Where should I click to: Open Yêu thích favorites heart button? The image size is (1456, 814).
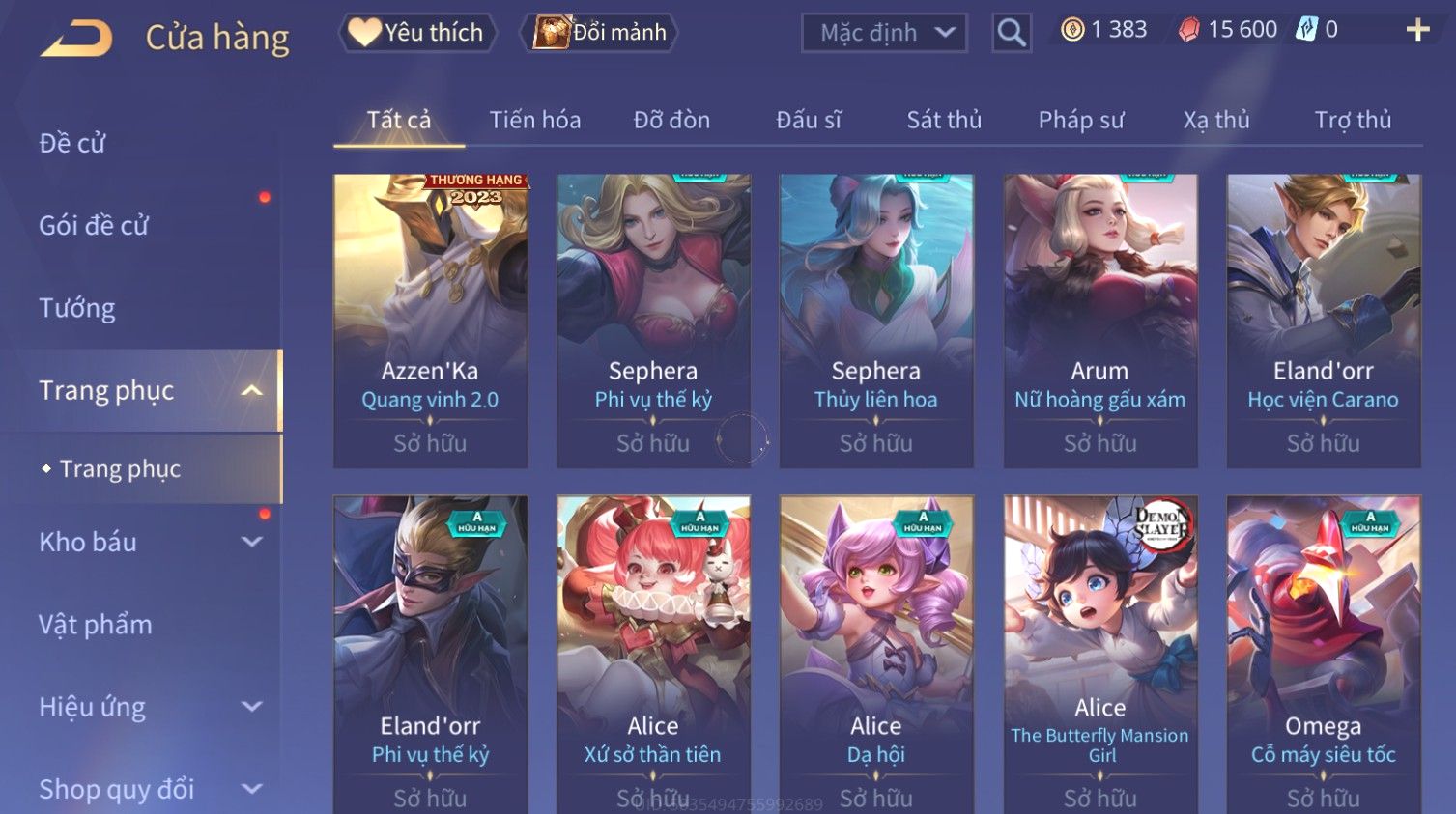point(417,33)
